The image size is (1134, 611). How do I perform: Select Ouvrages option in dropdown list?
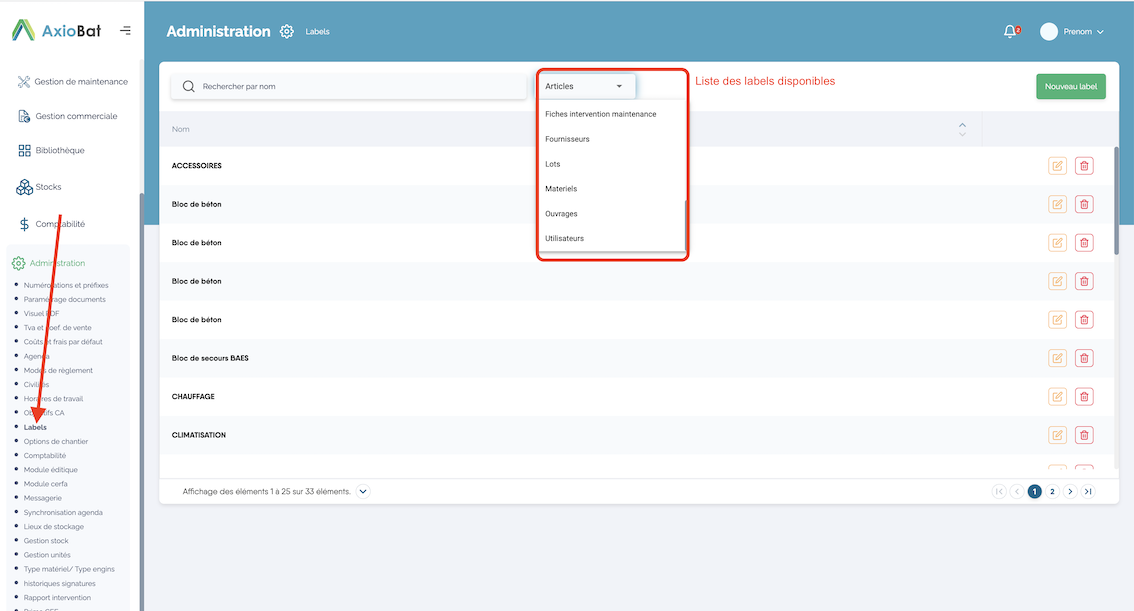(x=561, y=213)
